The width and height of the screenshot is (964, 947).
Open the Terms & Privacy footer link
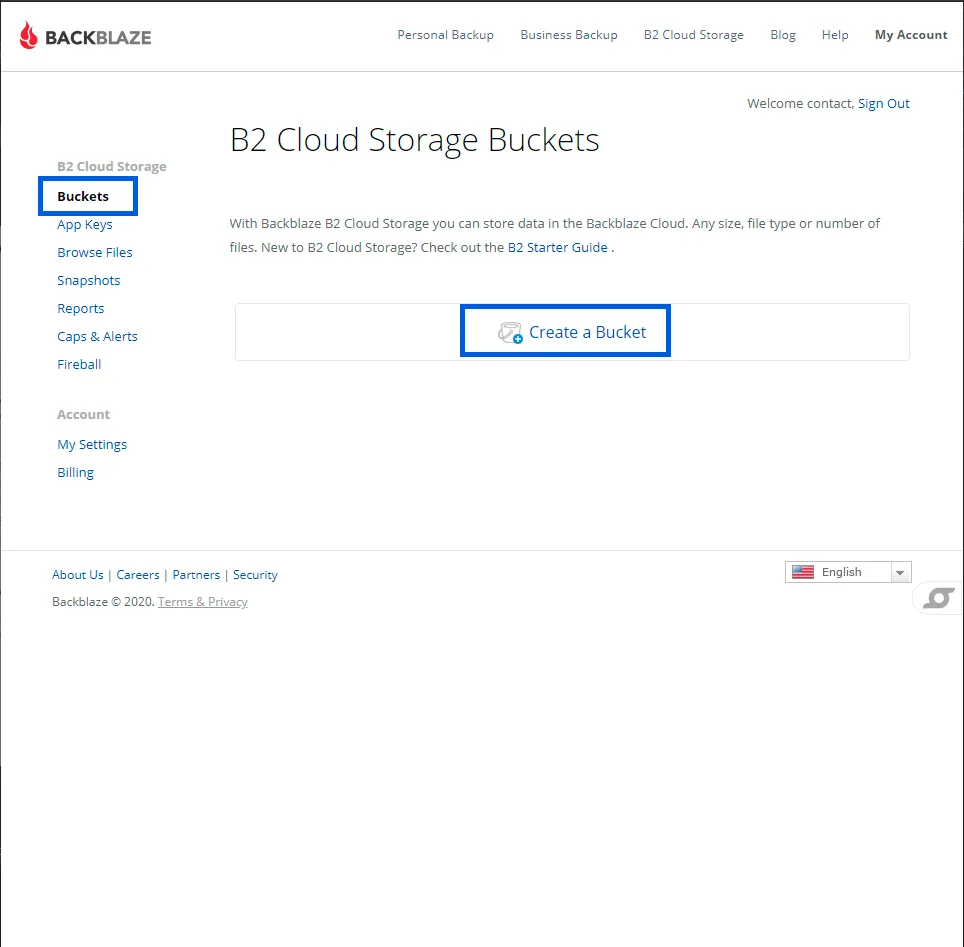(x=203, y=602)
